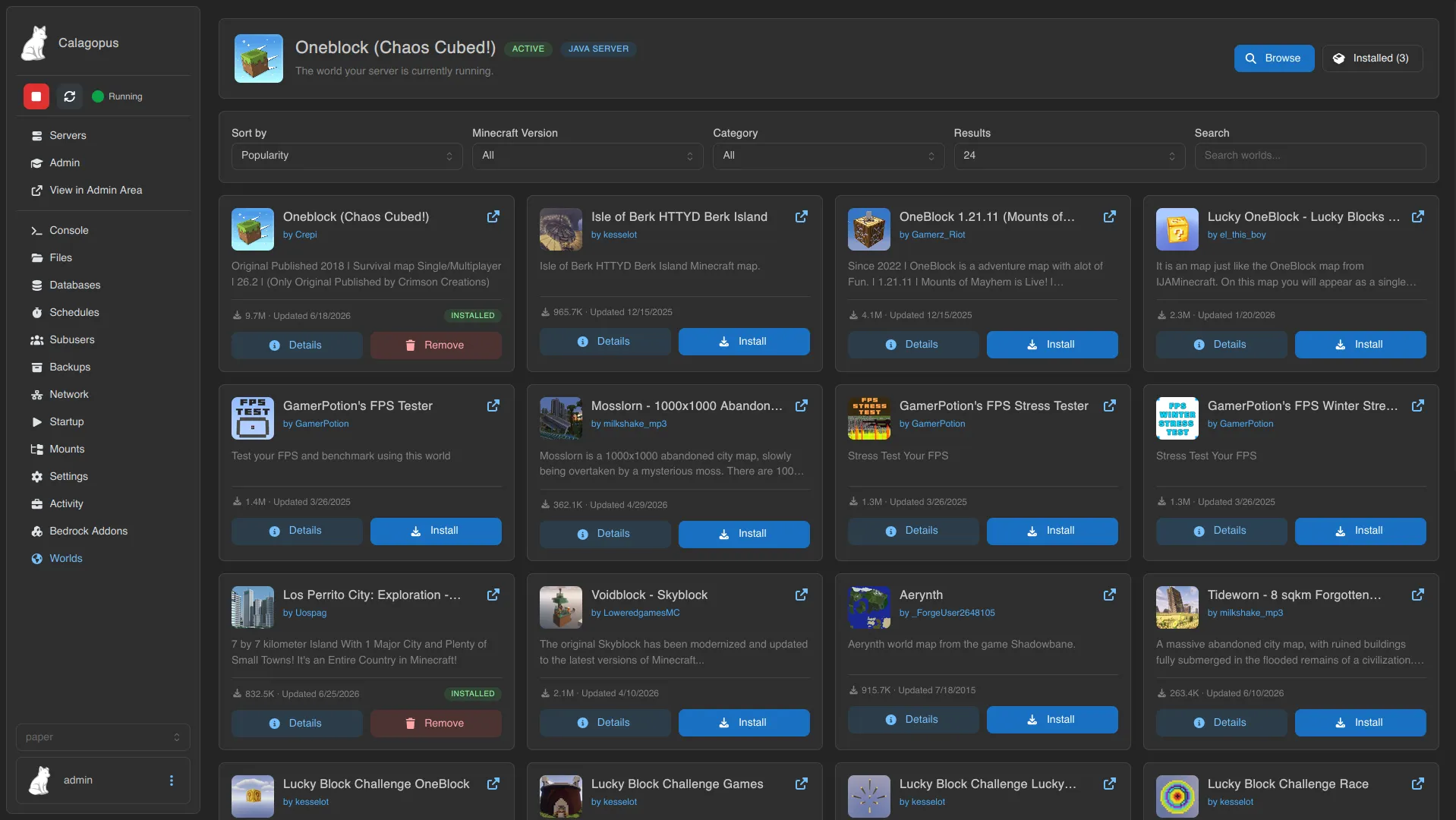Open external link for Aerynth card
The height and width of the screenshot is (820, 1456).
(x=1110, y=595)
